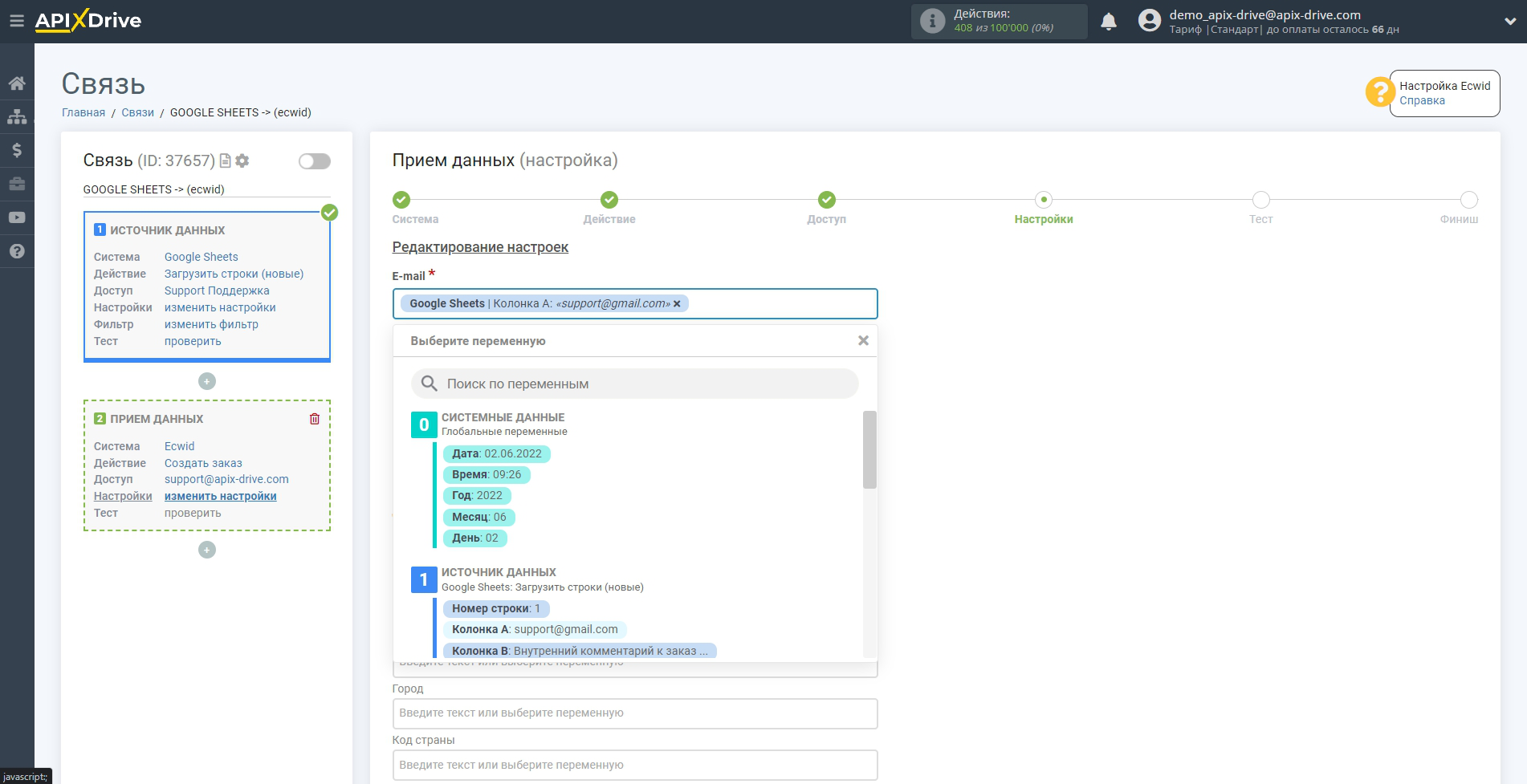Open the Ecwid system link

179,446
